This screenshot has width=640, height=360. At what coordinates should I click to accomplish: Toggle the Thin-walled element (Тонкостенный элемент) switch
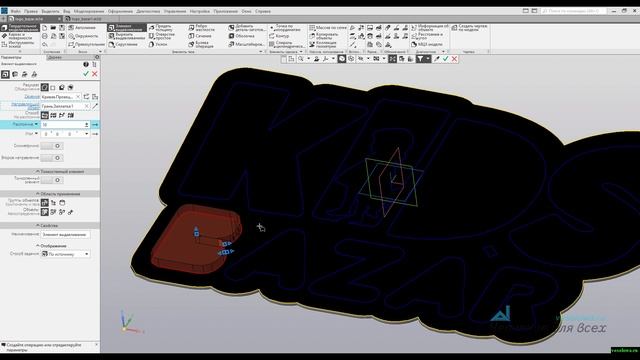coord(52,180)
